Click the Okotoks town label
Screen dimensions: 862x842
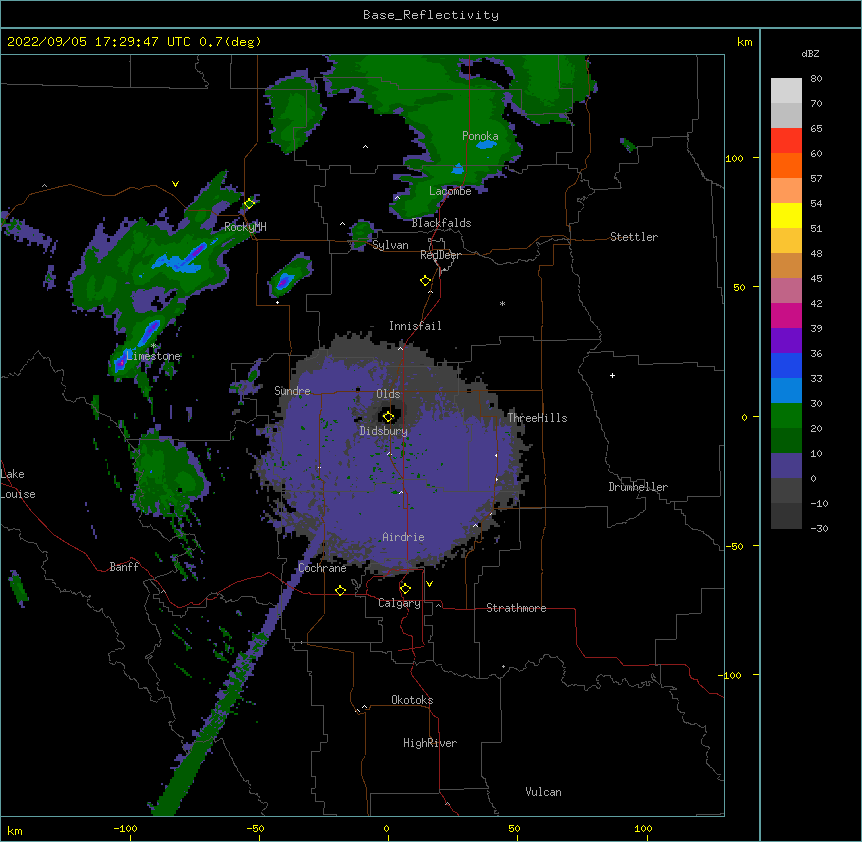click(x=412, y=700)
